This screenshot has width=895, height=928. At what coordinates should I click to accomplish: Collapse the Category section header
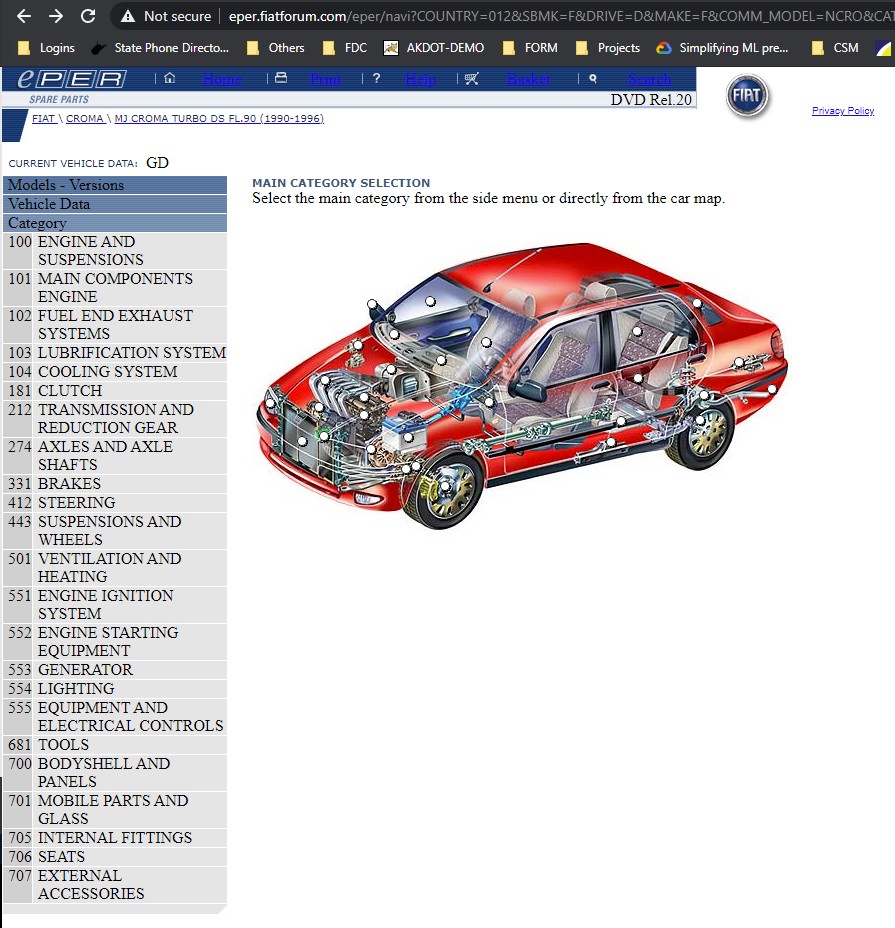(x=115, y=223)
